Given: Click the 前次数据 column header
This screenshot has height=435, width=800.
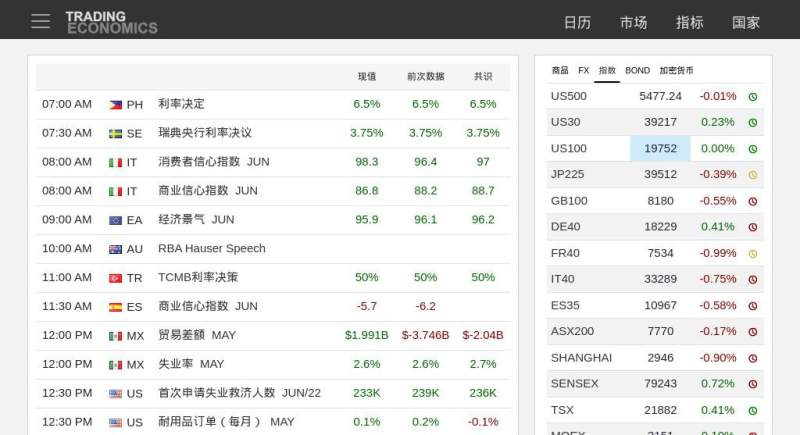Looking at the screenshot, I should click(426, 76).
